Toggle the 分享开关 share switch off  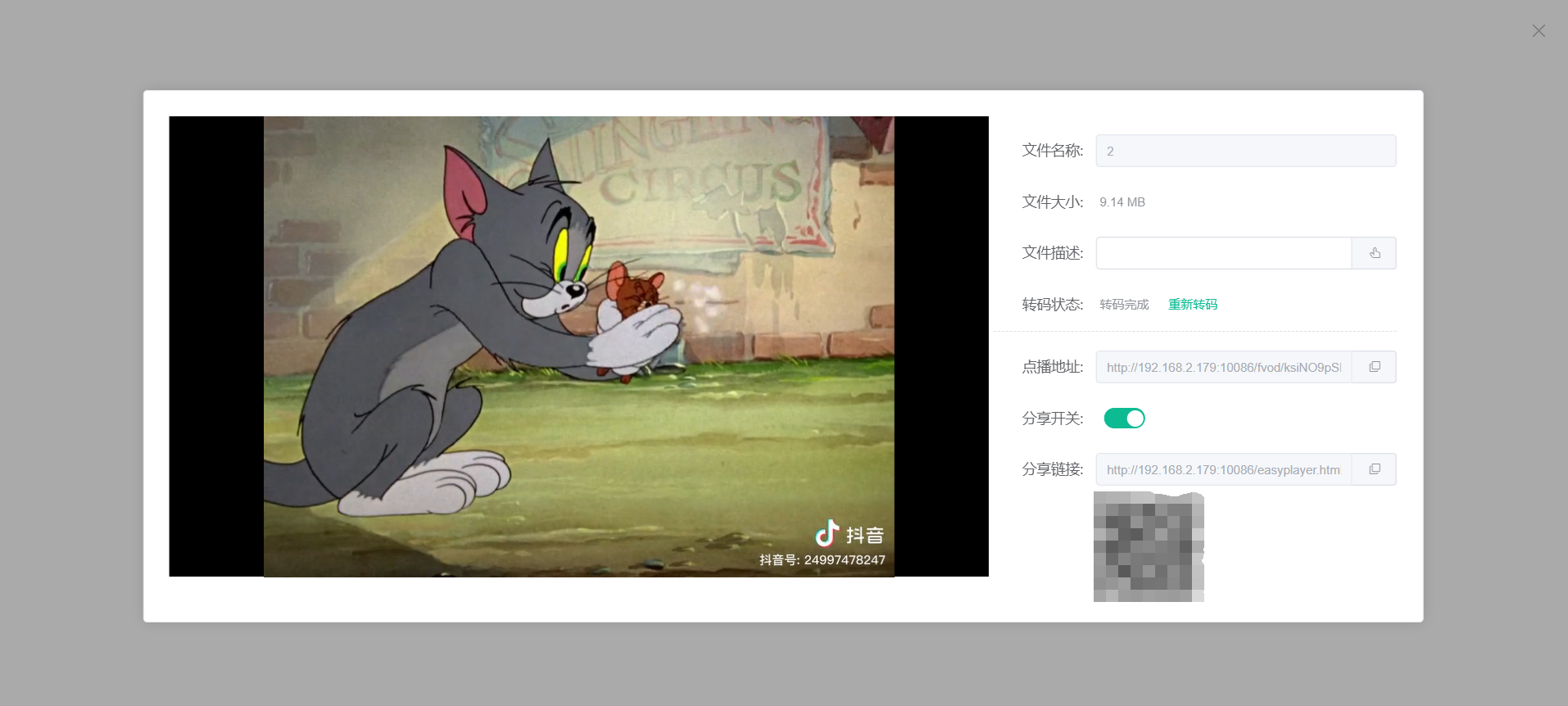pos(1124,419)
